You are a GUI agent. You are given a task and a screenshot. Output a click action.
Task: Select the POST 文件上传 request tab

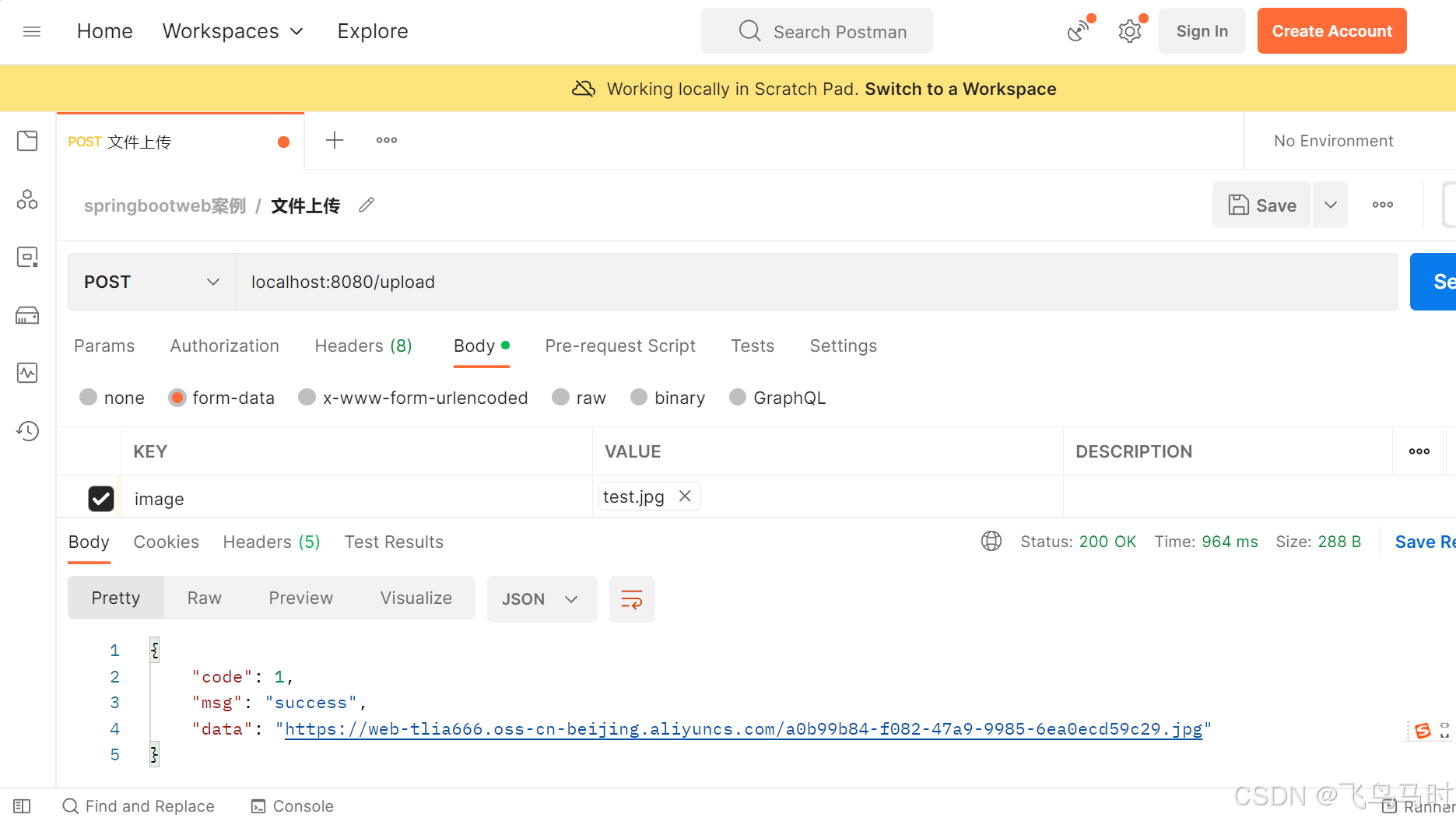pyautogui.click(x=180, y=142)
